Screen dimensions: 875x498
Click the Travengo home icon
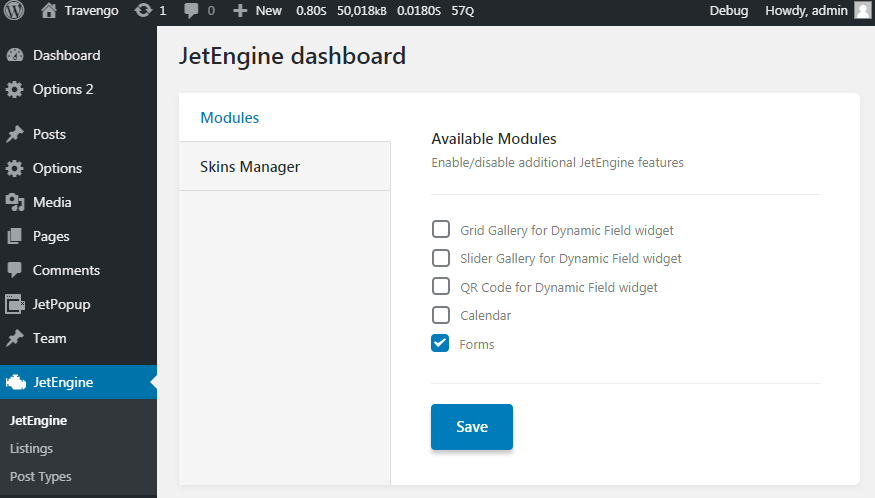point(49,11)
